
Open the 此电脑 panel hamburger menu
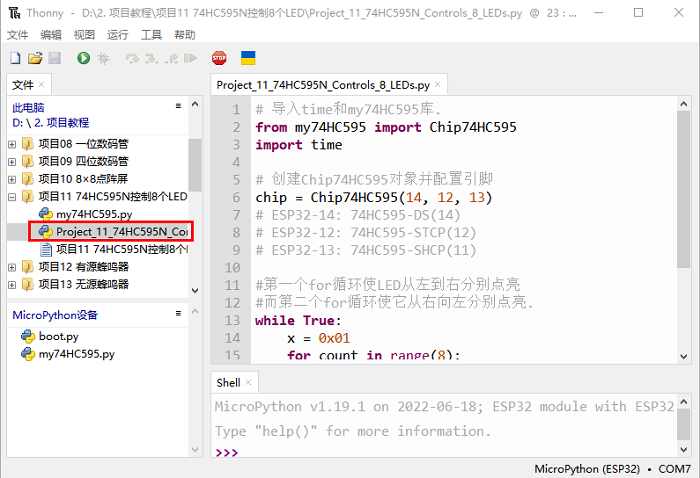(178, 105)
